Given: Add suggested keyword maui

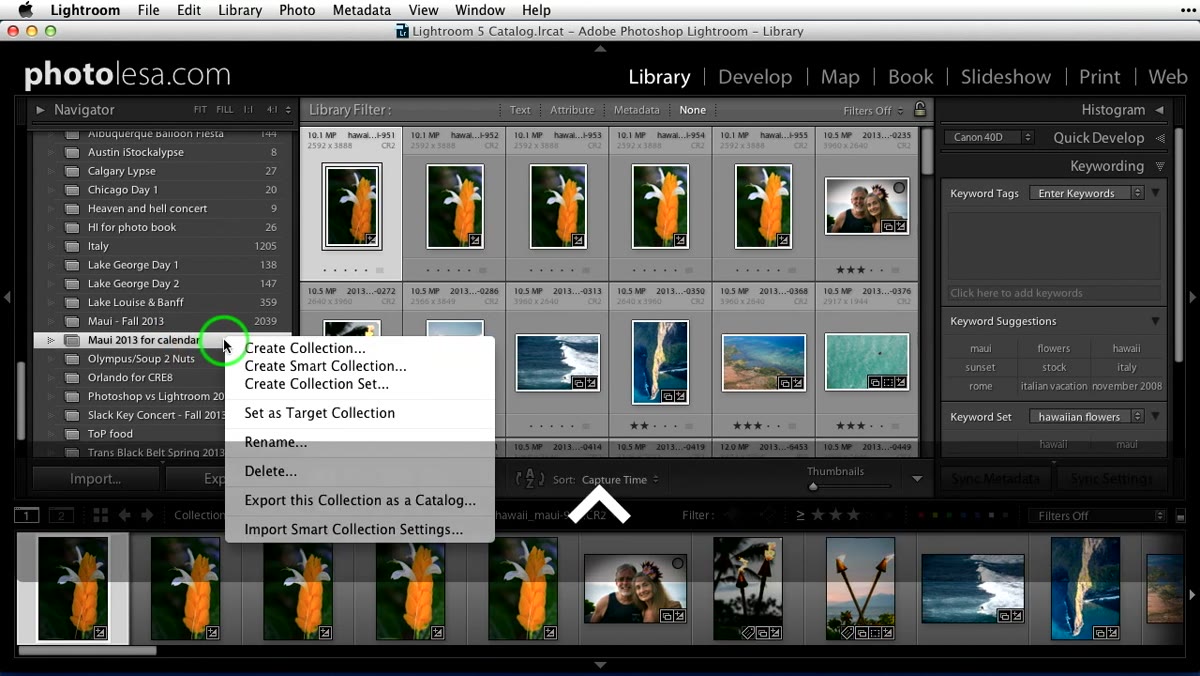Looking at the screenshot, I should click(x=981, y=348).
